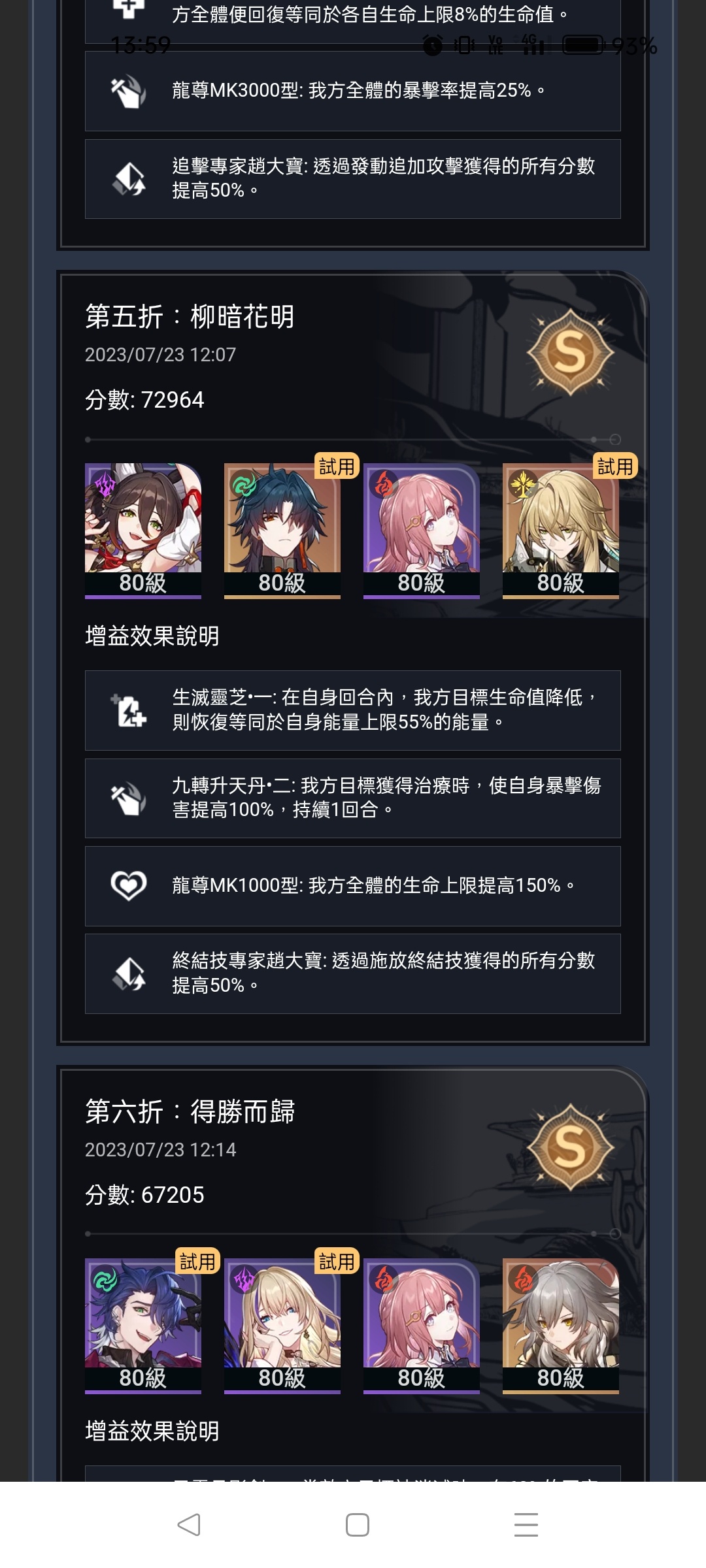Tap the Android home navigation icon
The width and height of the screenshot is (706, 1568).
[357, 1525]
